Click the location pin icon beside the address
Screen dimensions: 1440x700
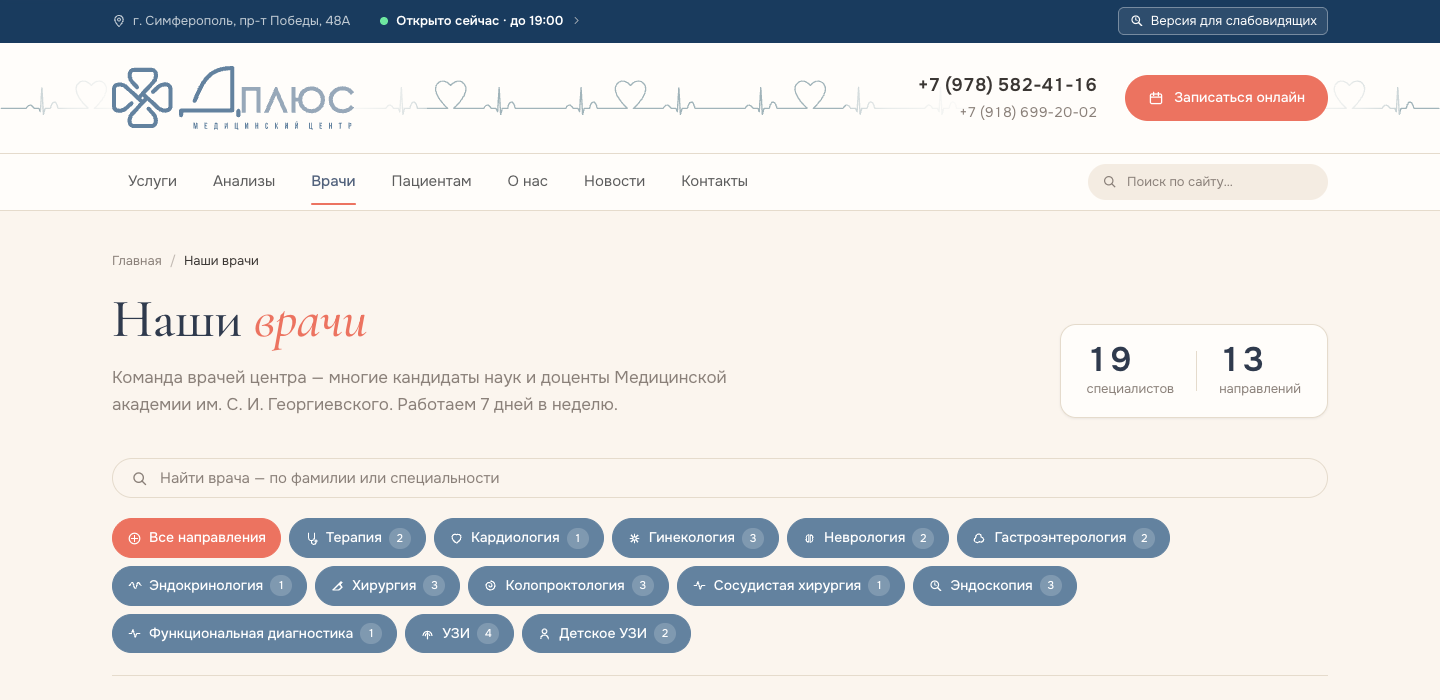point(119,21)
